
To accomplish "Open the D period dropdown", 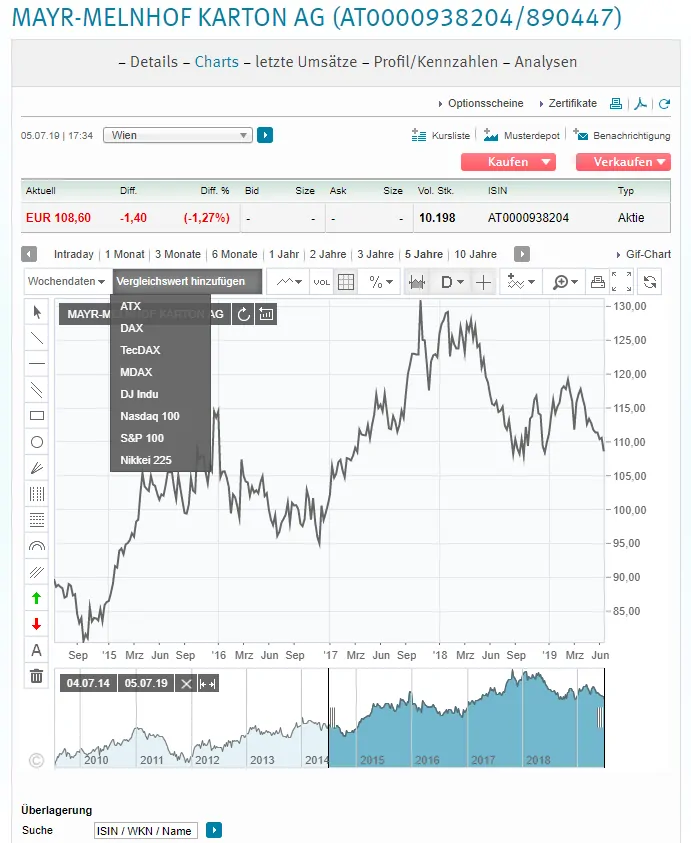I will pos(452,282).
